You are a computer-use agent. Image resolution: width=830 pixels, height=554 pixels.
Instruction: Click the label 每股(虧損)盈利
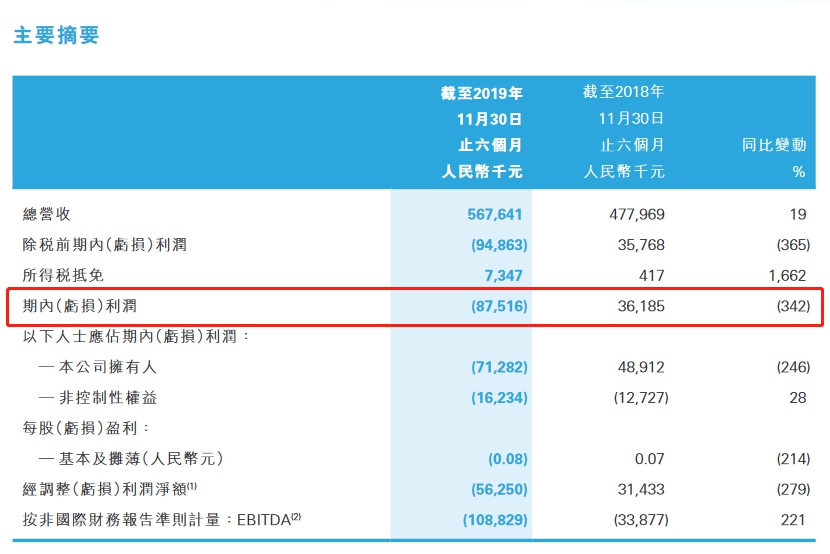86,428
